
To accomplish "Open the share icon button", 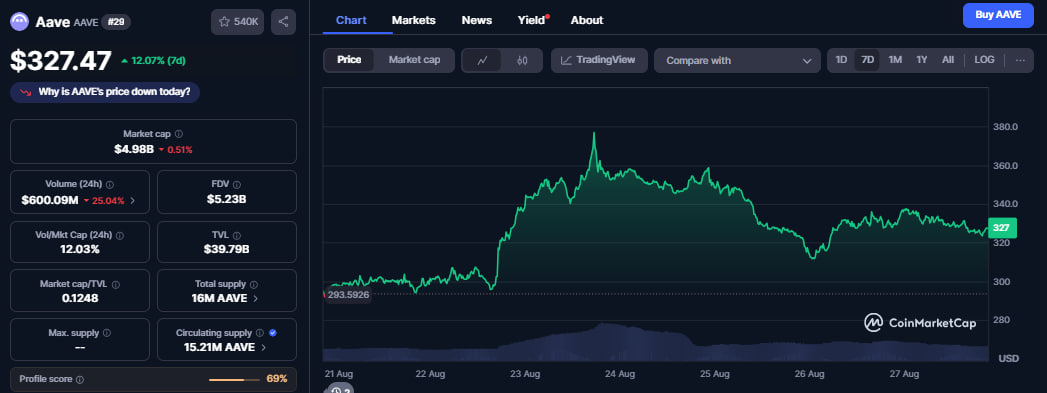I will tap(283, 22).
